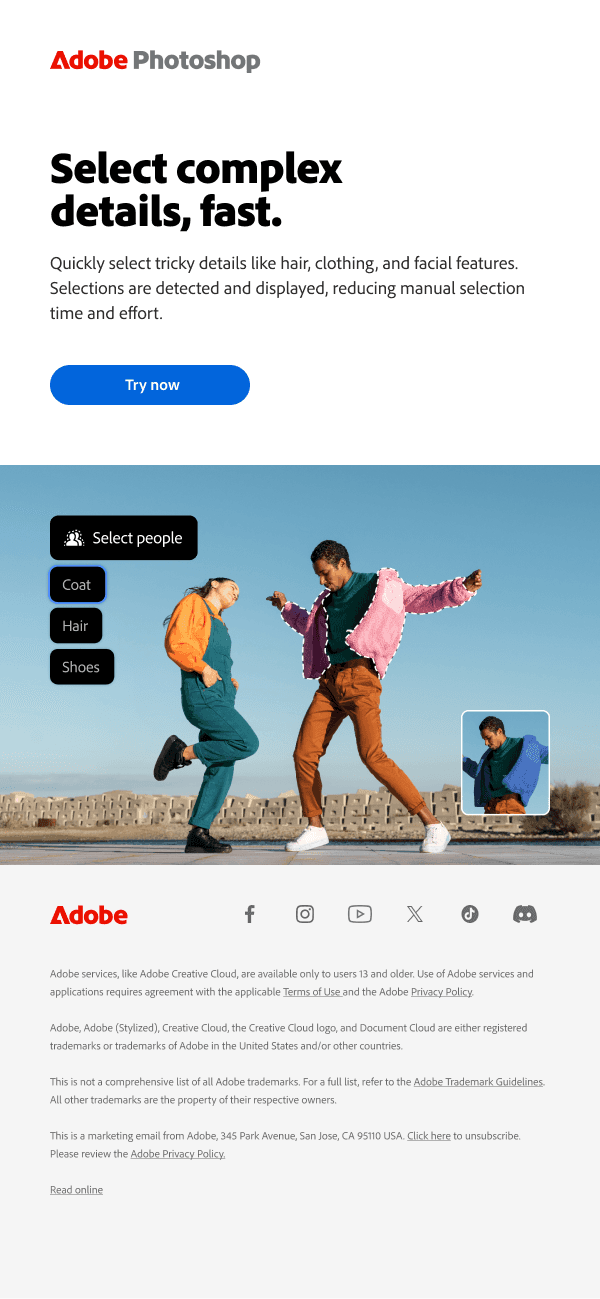Open Adobe's Facebook page icon
This screenshot has width=600, height=1299.
pyautogui.click(x=250, y=914)
